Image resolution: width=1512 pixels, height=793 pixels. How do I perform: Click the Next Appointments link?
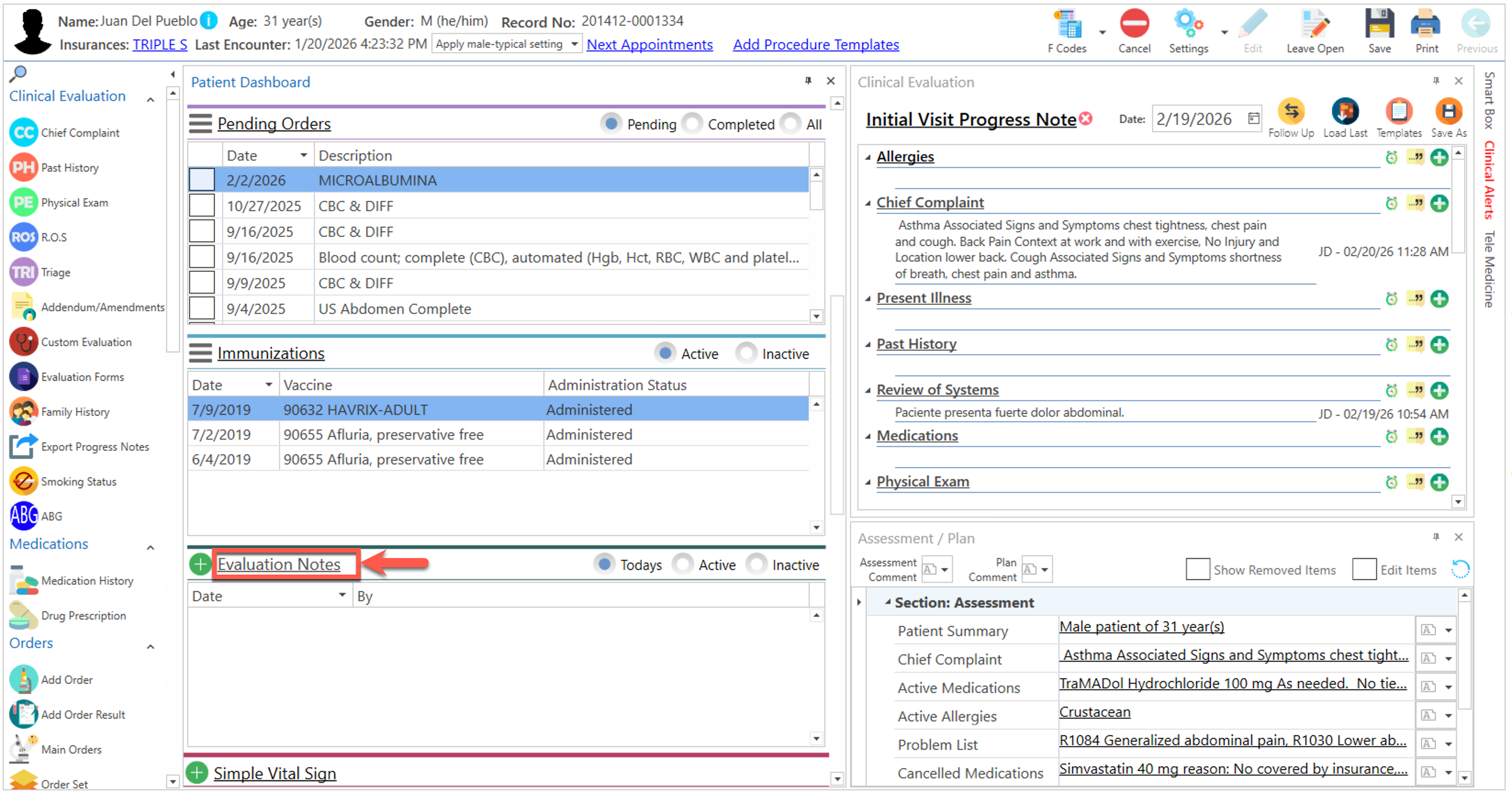coord(649,45)
